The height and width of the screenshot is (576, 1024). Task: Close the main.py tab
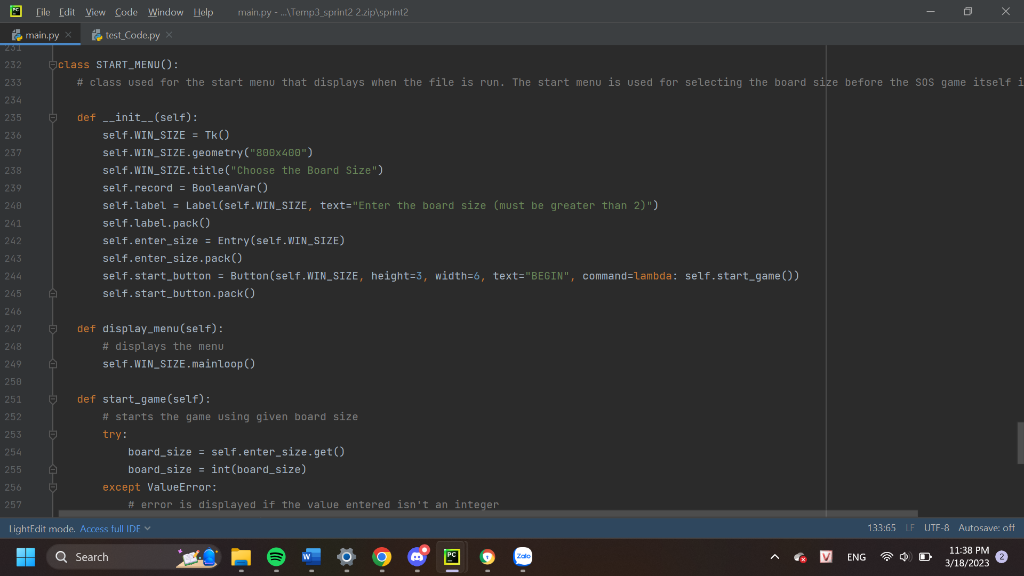point(69,35)
